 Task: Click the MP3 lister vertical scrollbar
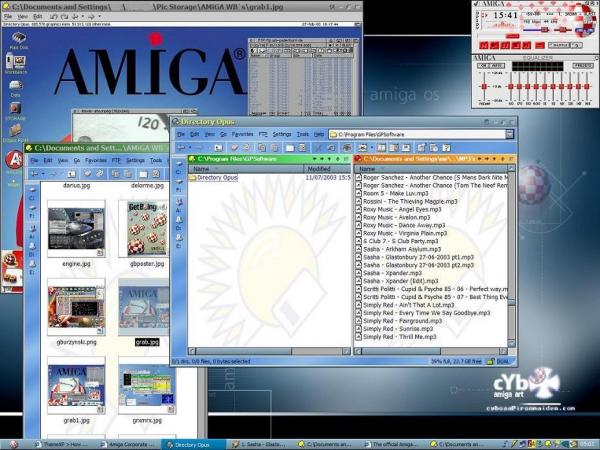click(x=511, y=256)
